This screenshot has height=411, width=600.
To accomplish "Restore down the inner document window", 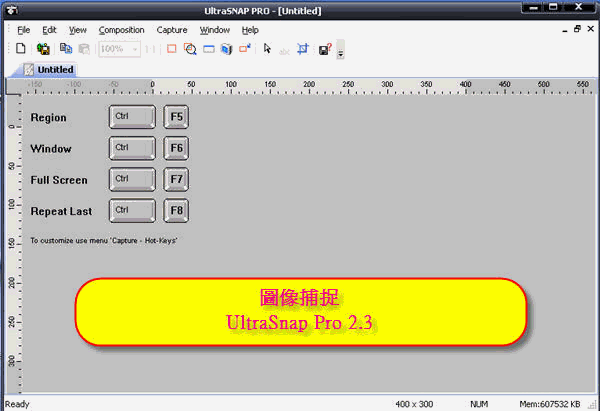I will (577, 30).
